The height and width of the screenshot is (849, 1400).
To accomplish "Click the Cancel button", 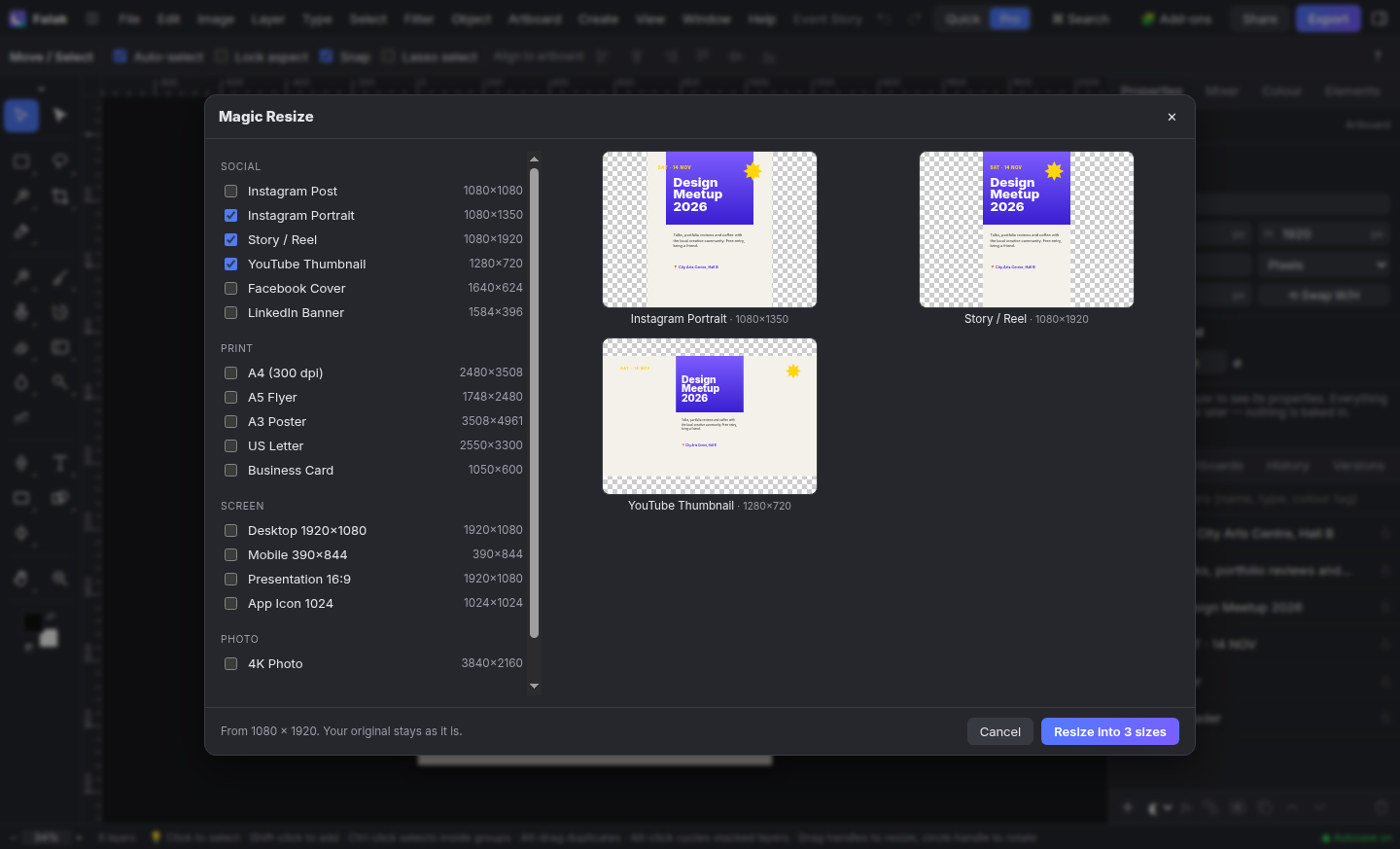I will click(1000, 731).
